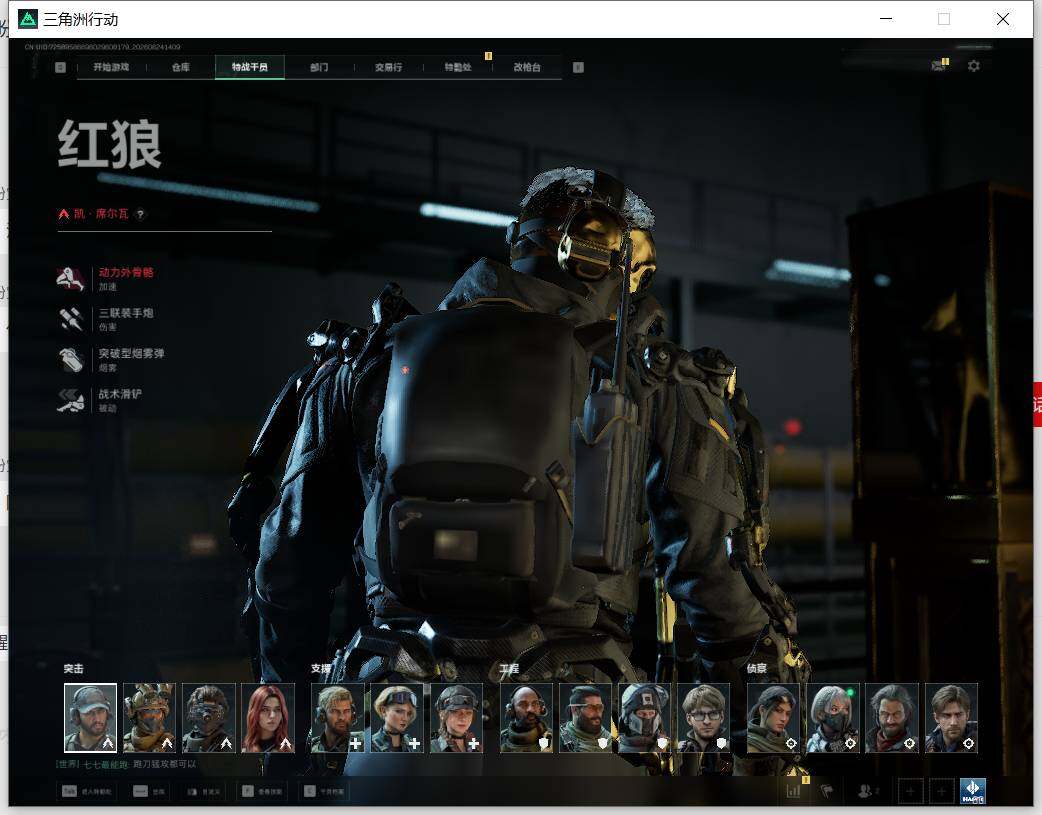Viewport: 1042px width, 815px height.
Task: Select last 侦察 operator portrait
Action: tap(951, 718)
